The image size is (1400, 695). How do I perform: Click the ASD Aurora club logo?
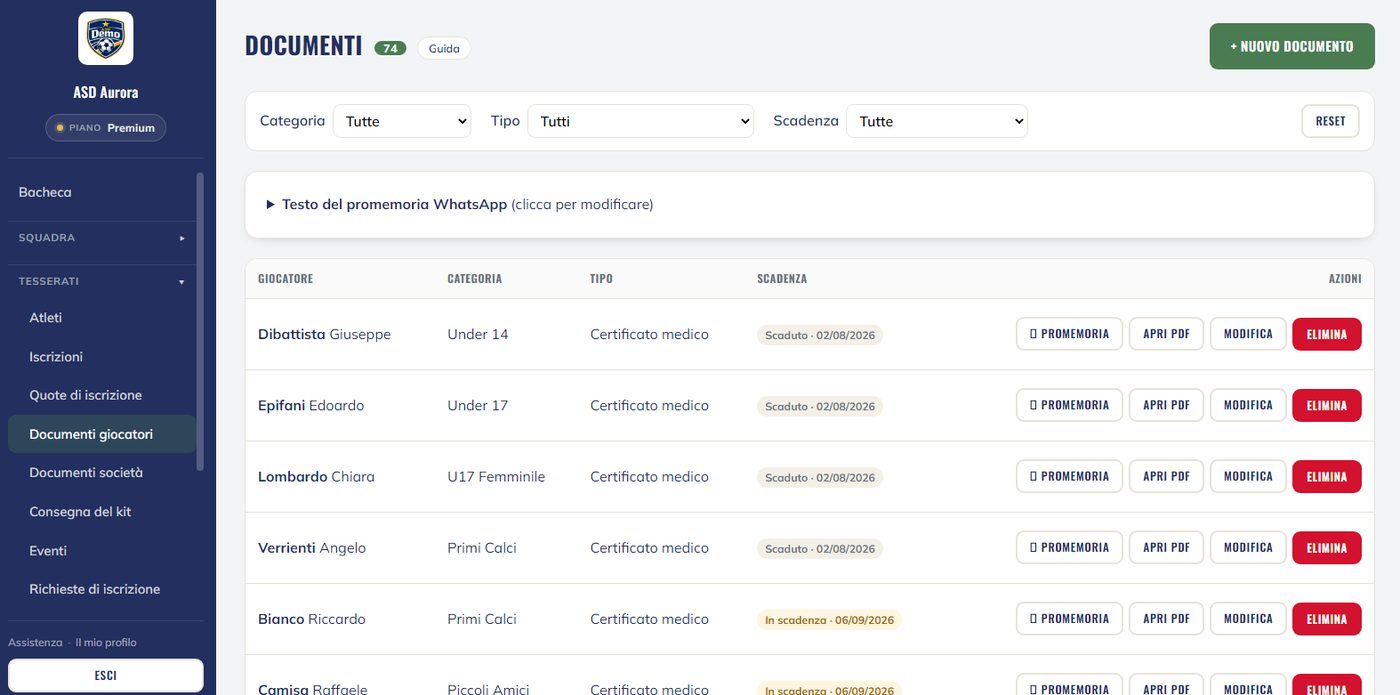(x=106, y=39)
